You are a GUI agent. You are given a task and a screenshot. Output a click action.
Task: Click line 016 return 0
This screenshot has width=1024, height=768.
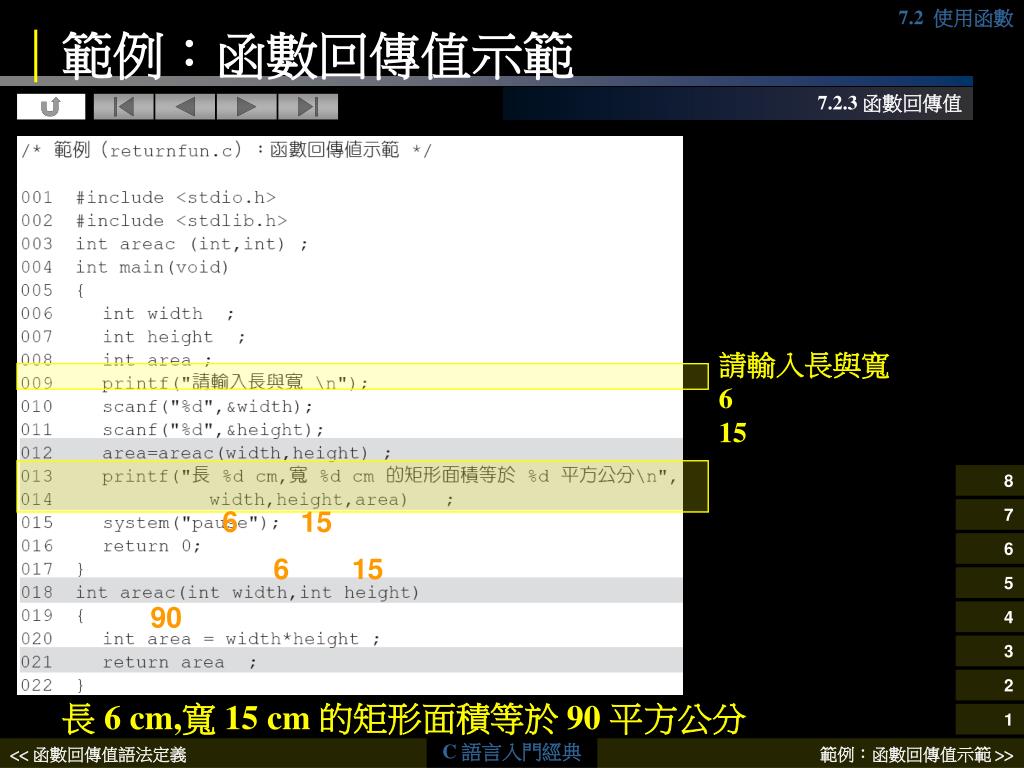click(x=111, y=546)
